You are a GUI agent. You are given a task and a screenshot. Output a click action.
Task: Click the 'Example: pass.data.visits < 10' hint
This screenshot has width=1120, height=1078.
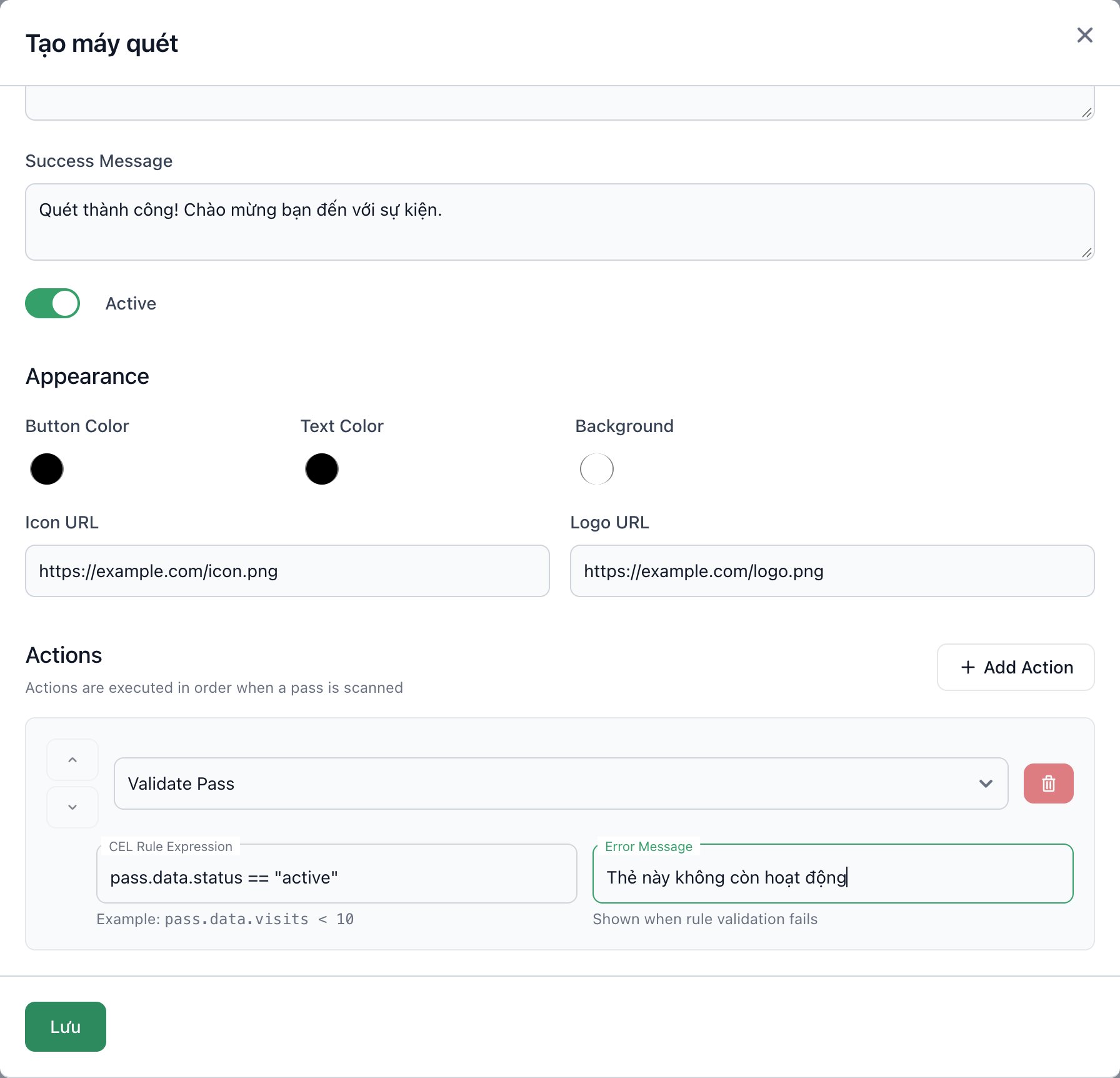tap(225, 919)
